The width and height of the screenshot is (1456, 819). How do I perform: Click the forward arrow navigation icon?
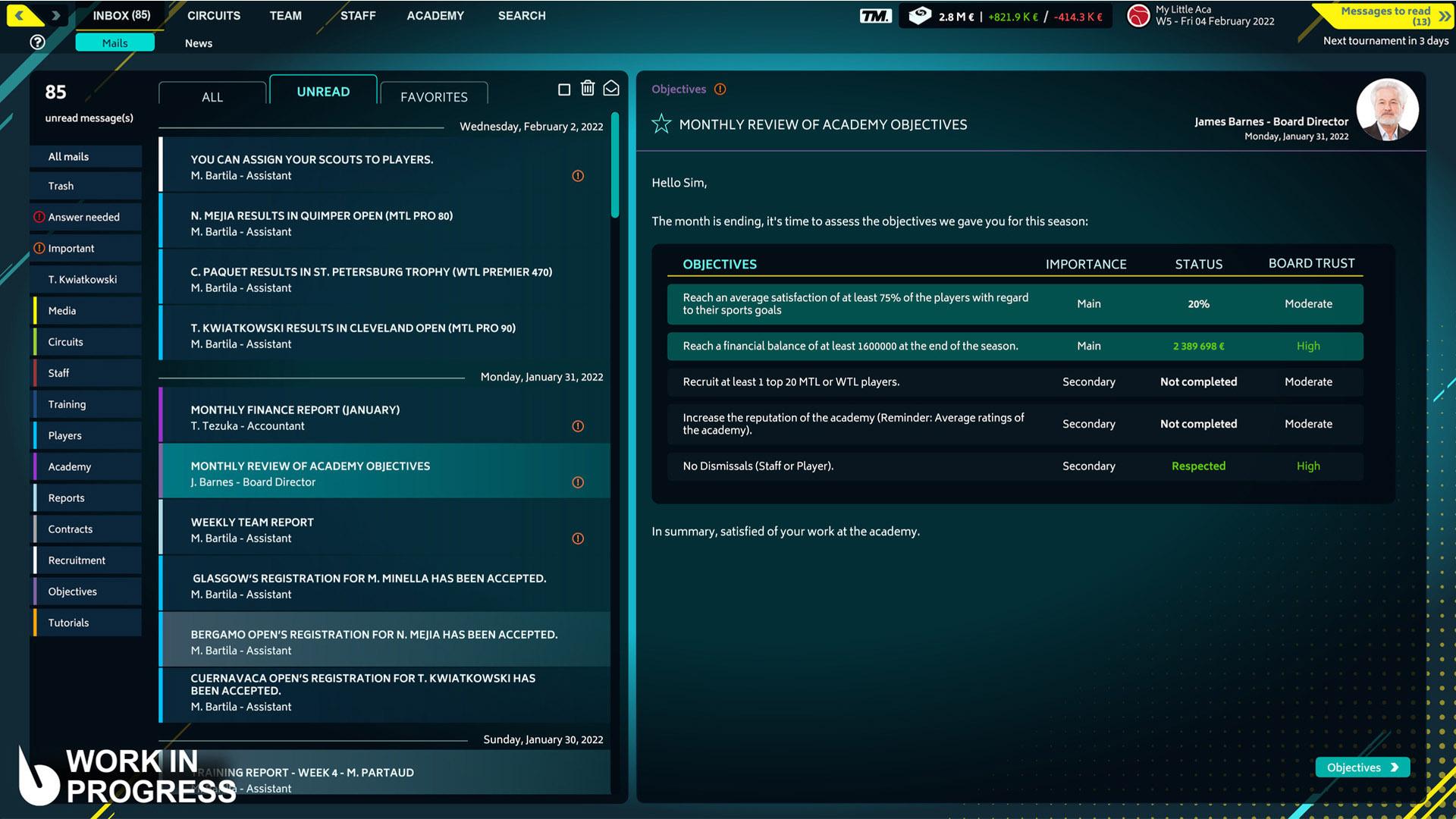(55, 15)
